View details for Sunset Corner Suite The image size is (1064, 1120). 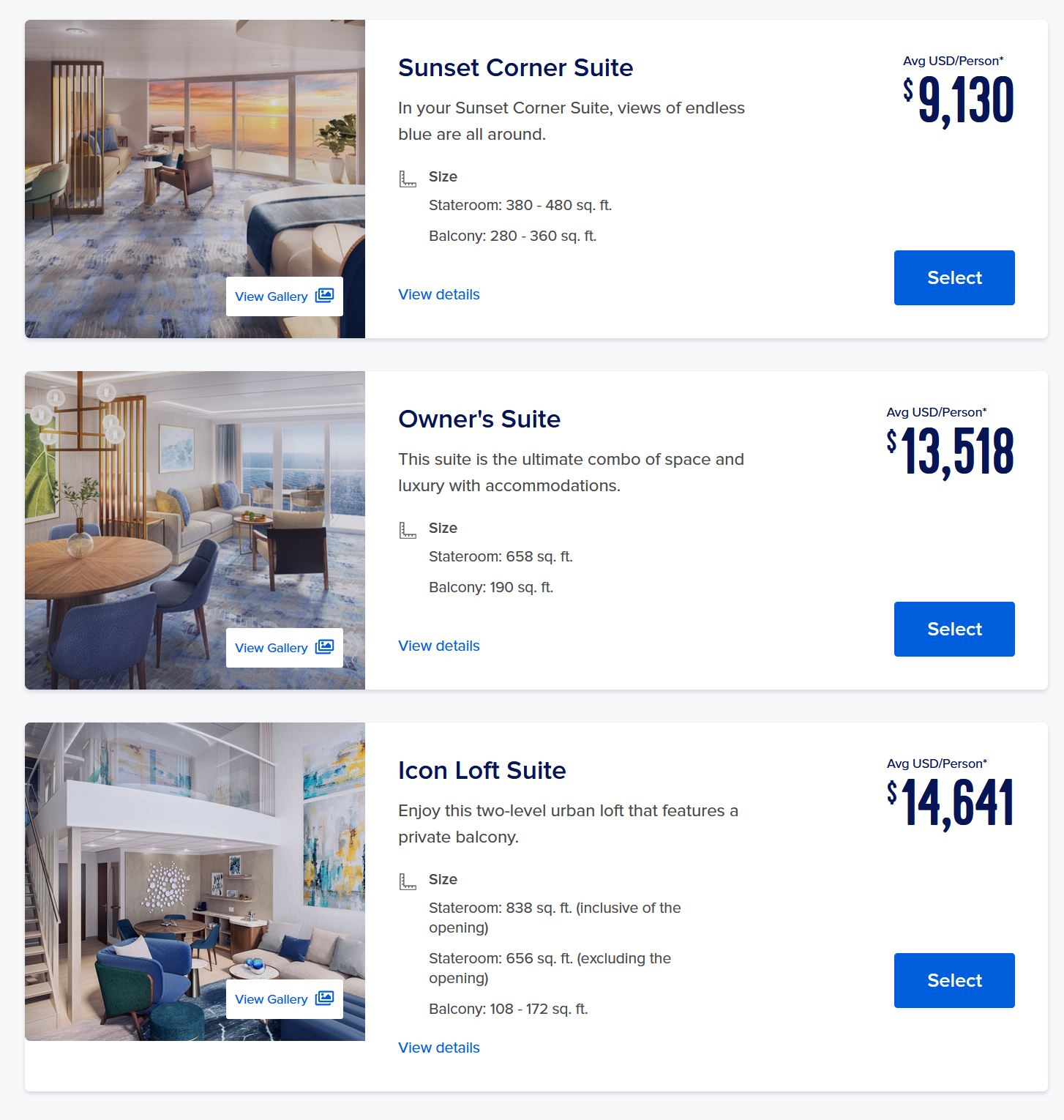[439, 294]
